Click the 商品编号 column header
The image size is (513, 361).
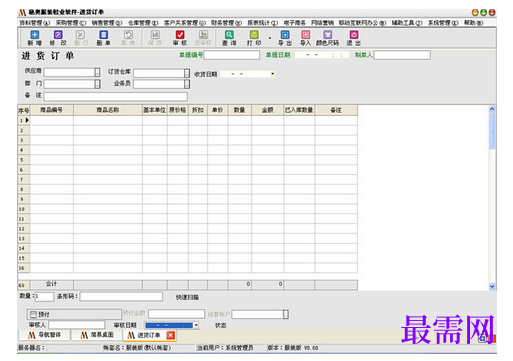click(x=52, y=110)
